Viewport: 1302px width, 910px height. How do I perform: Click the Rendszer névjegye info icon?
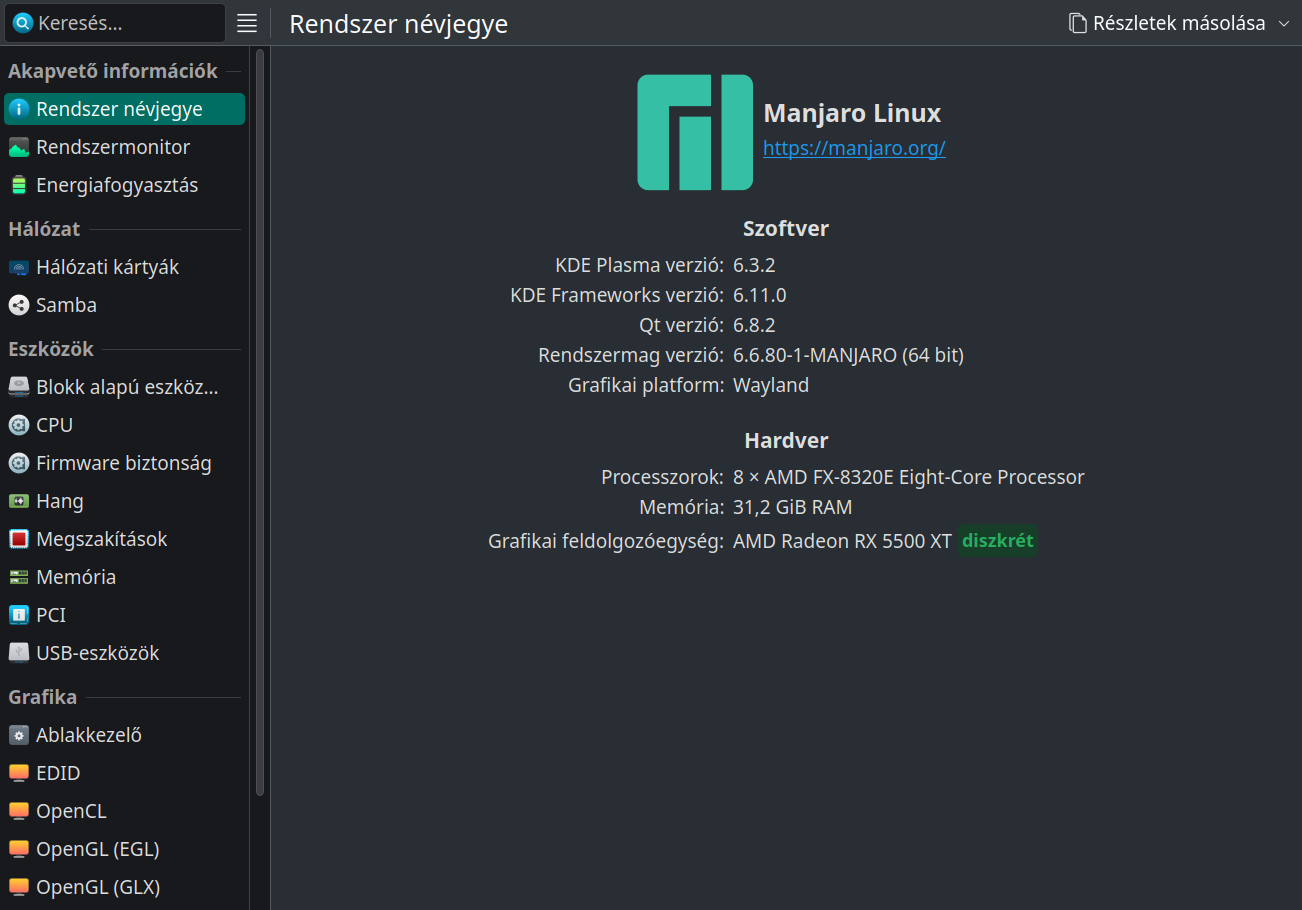point(19,109)
